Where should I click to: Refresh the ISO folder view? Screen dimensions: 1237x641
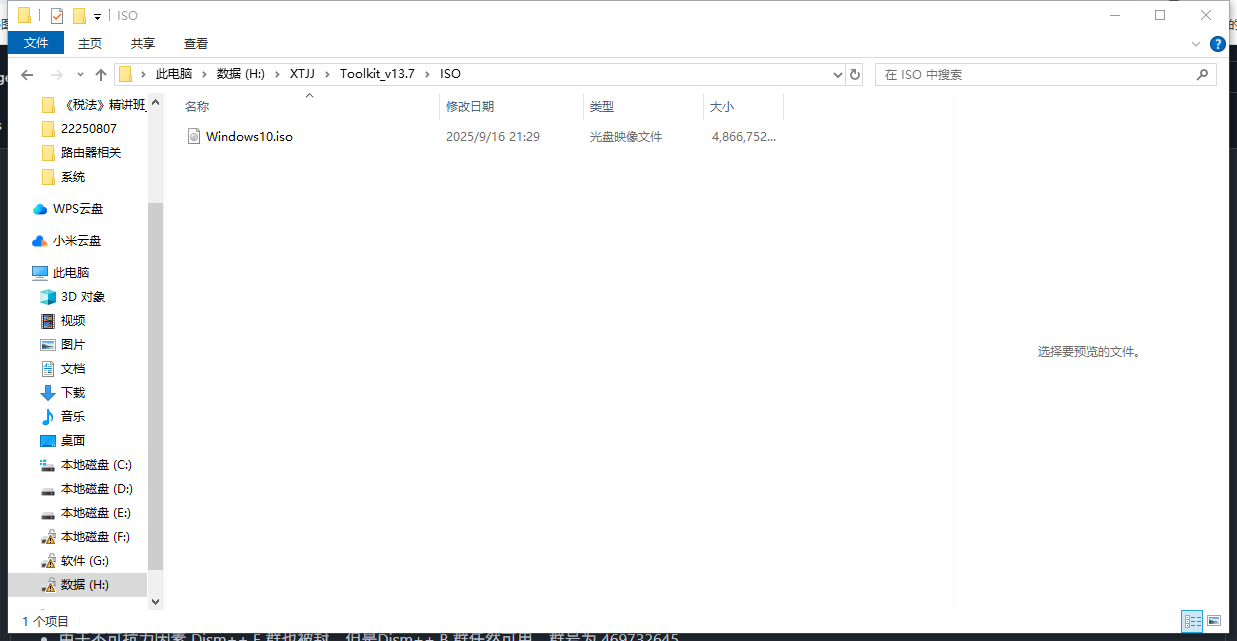click(x=855, y=74)
